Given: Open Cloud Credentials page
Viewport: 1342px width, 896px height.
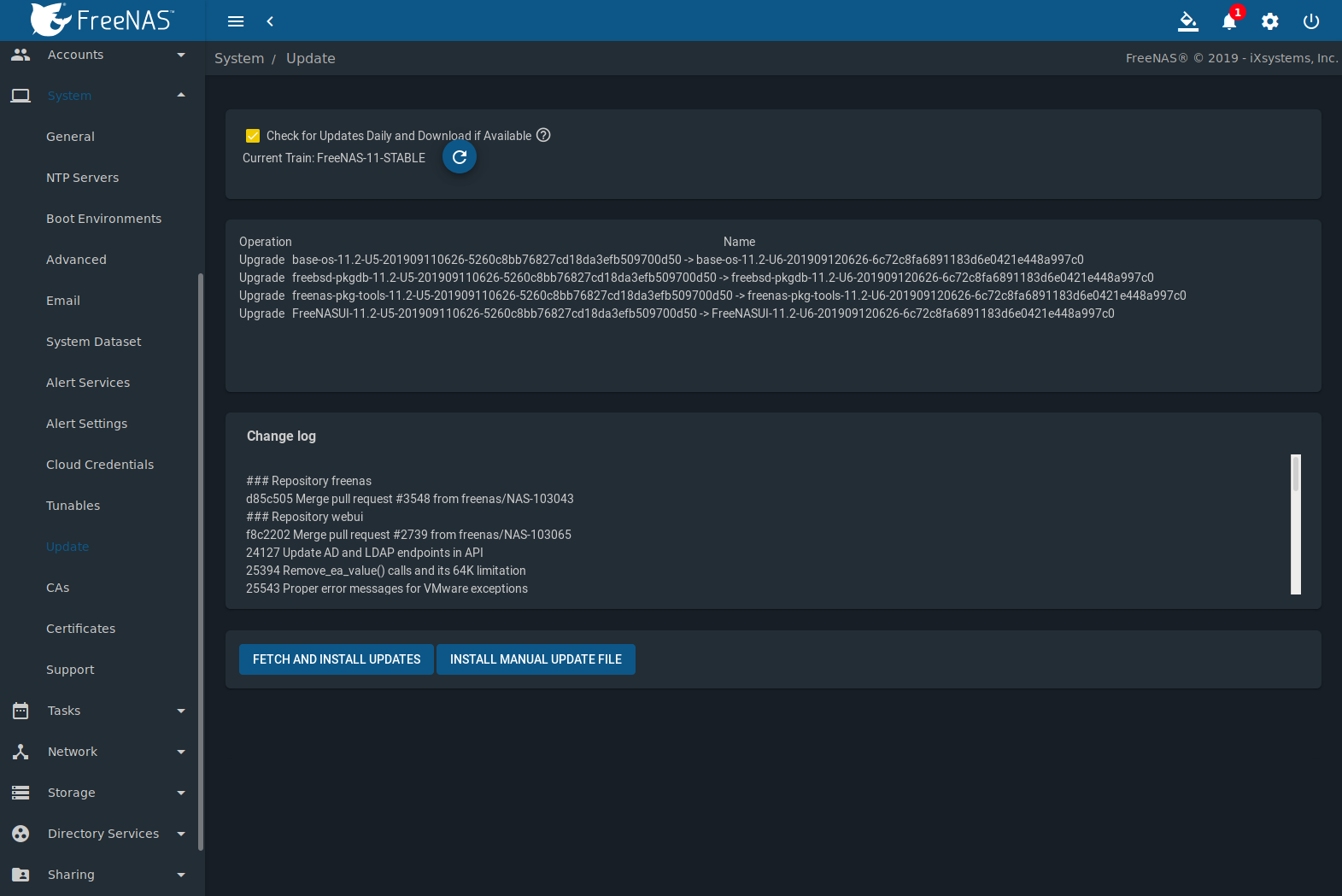Looking at the screenshot, I should click(x=100, y=465).
